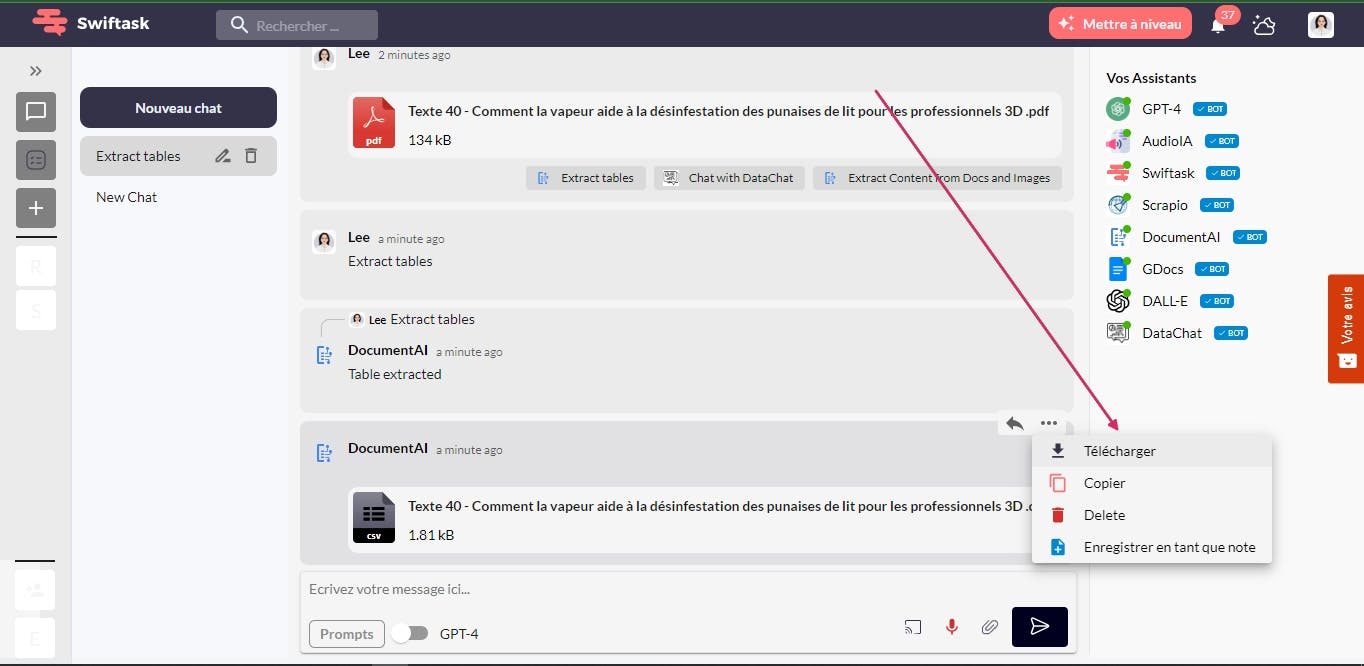Viewport: 1364px width, 666px height.
Task: Open the Votre avis feedback tab
Action: (x=1346, y=329)
